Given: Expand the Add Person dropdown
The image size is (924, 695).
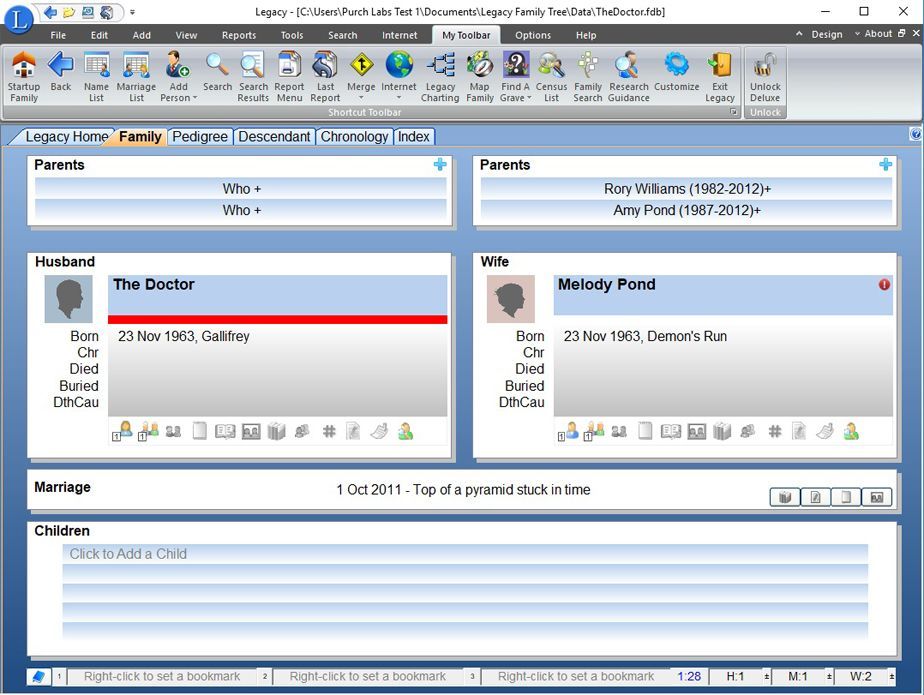Looking at the screenshot, I should (x=195, y=98).
